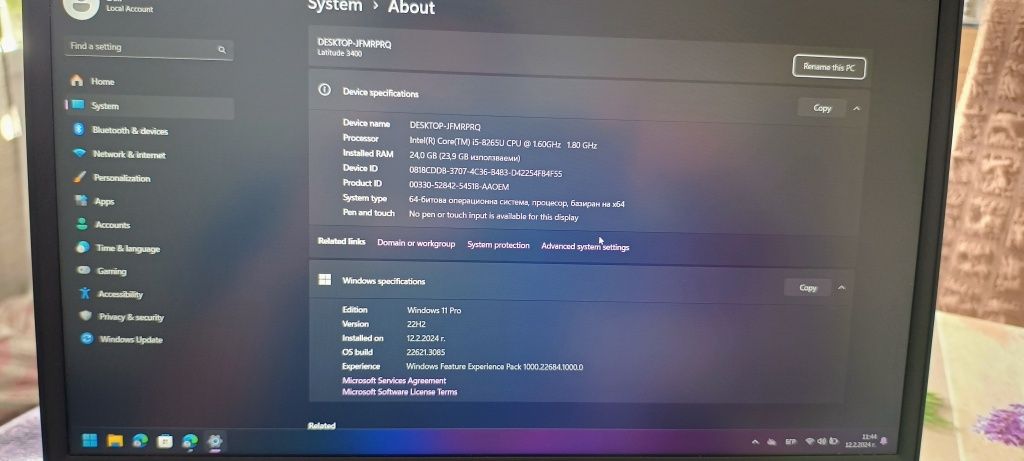
Task: Click the Device ID value 0818CDD8-3707-4C36
Action: point(485,172)
